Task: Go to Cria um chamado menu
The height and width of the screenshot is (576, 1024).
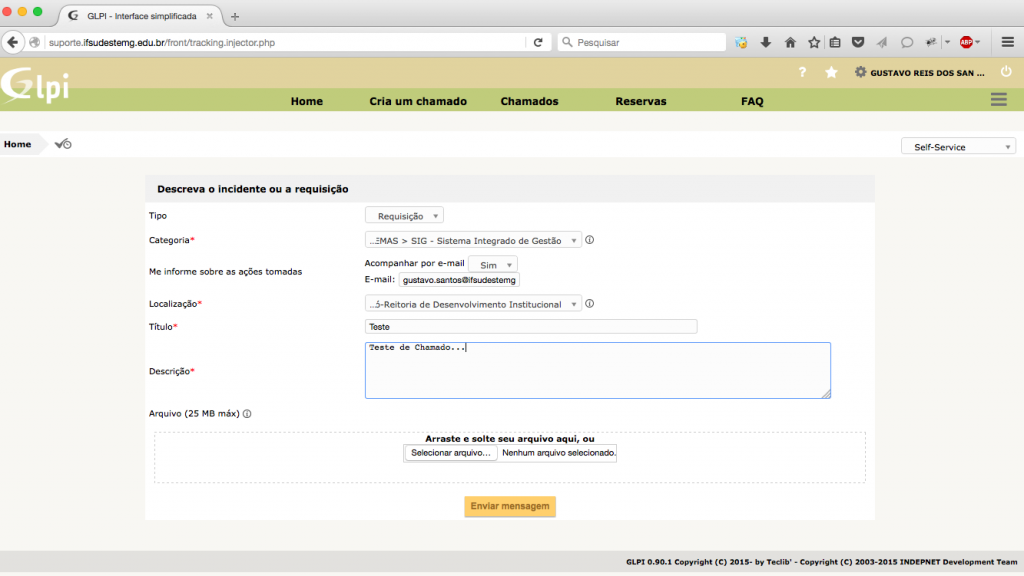Action: point(411,101)
